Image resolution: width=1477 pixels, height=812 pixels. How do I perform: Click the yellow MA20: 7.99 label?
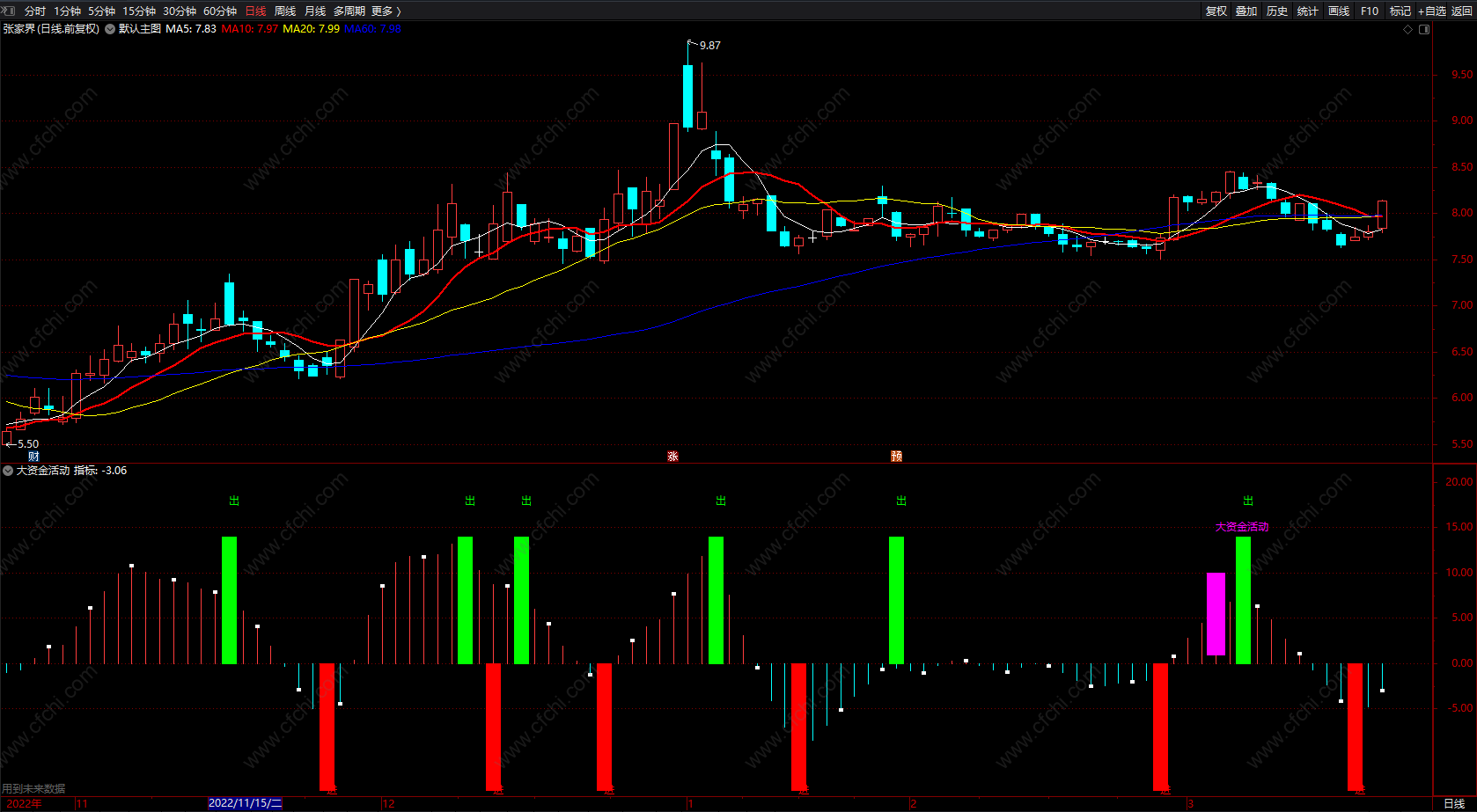[x=311, y=29]
